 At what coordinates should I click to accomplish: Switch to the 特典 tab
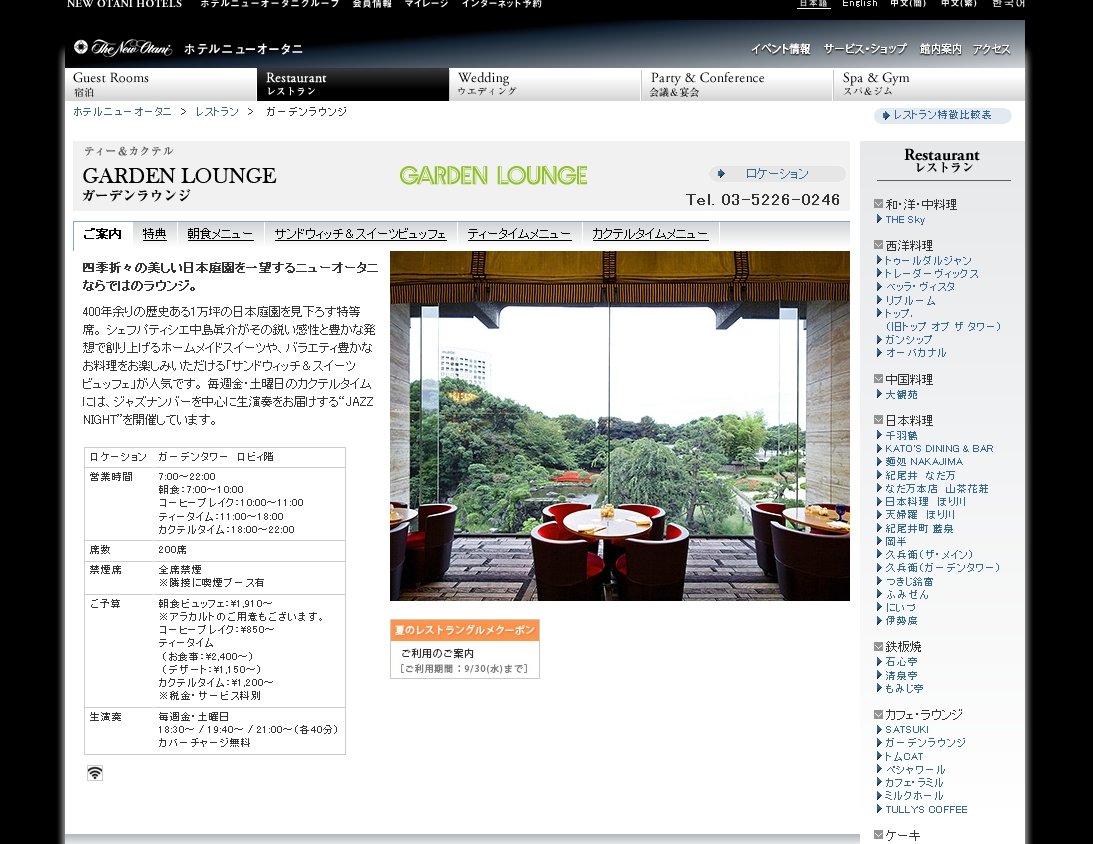click(x=154, y=234)
